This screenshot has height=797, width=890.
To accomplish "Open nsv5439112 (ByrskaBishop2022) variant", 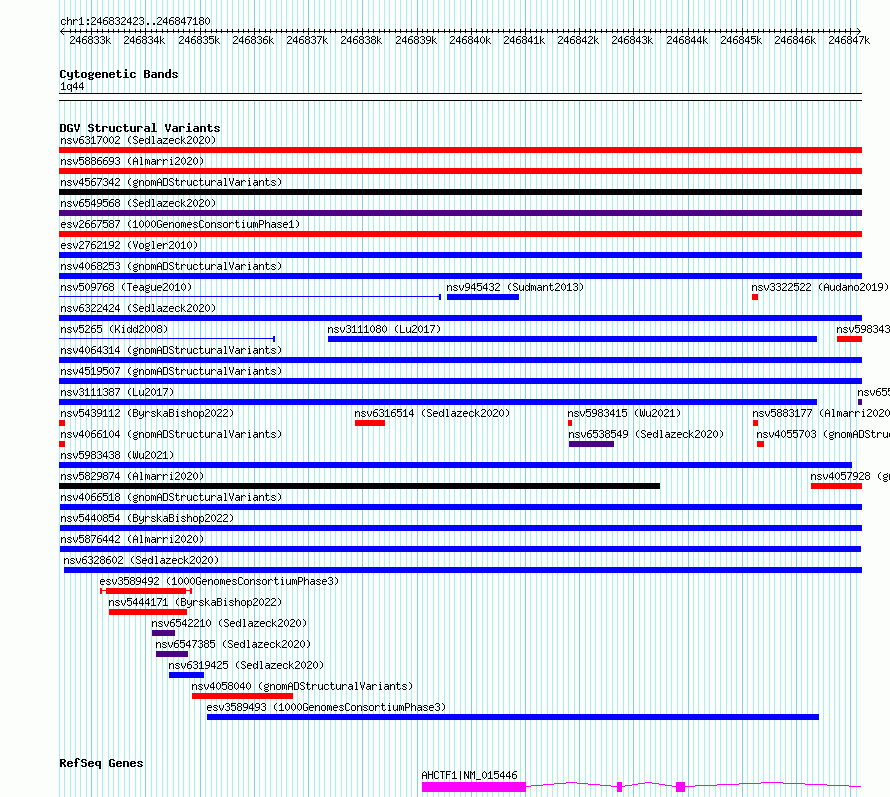I will 147,413.
